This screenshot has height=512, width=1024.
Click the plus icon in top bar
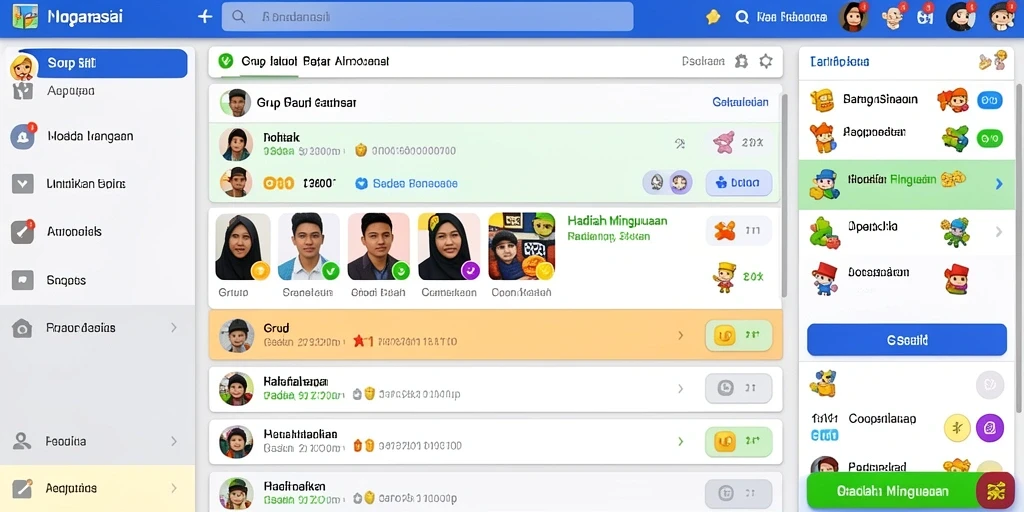(205, 17)
